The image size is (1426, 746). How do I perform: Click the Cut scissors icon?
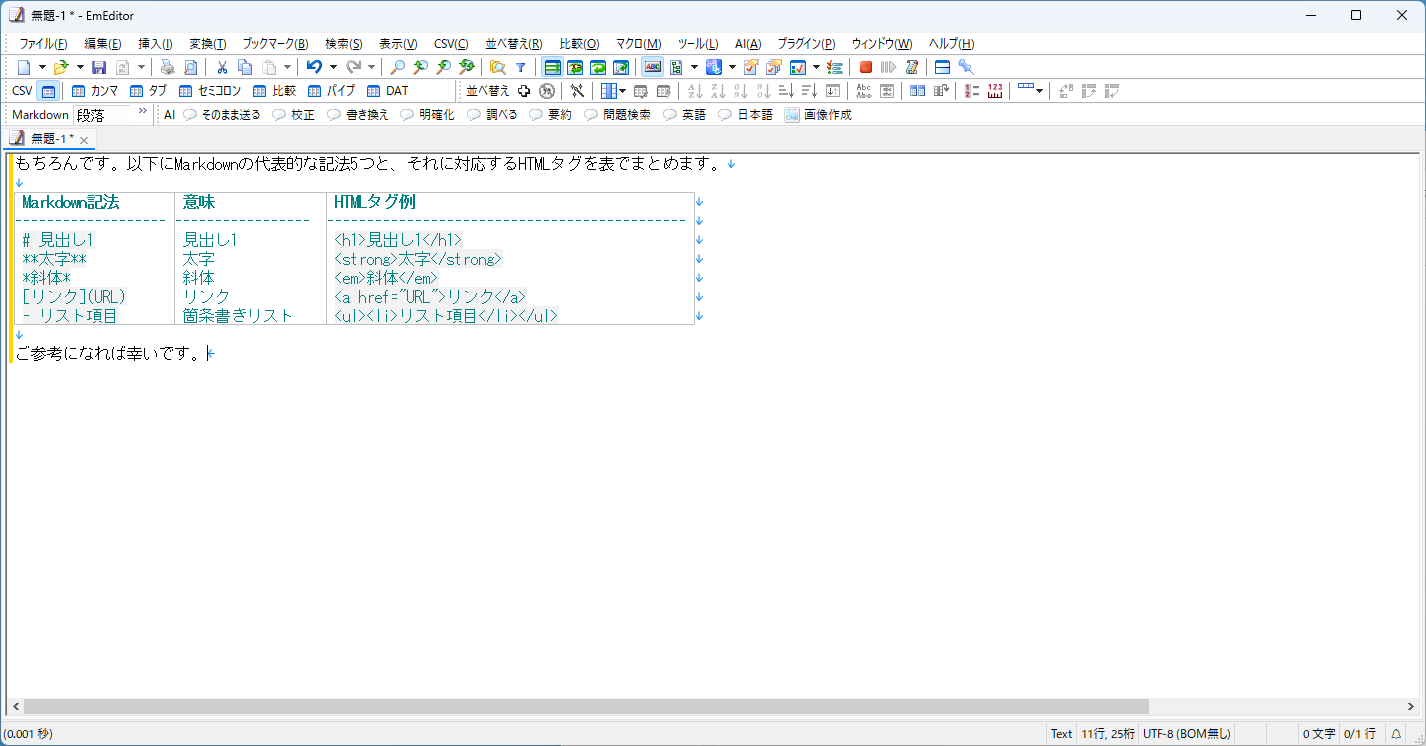pos(222,67)
